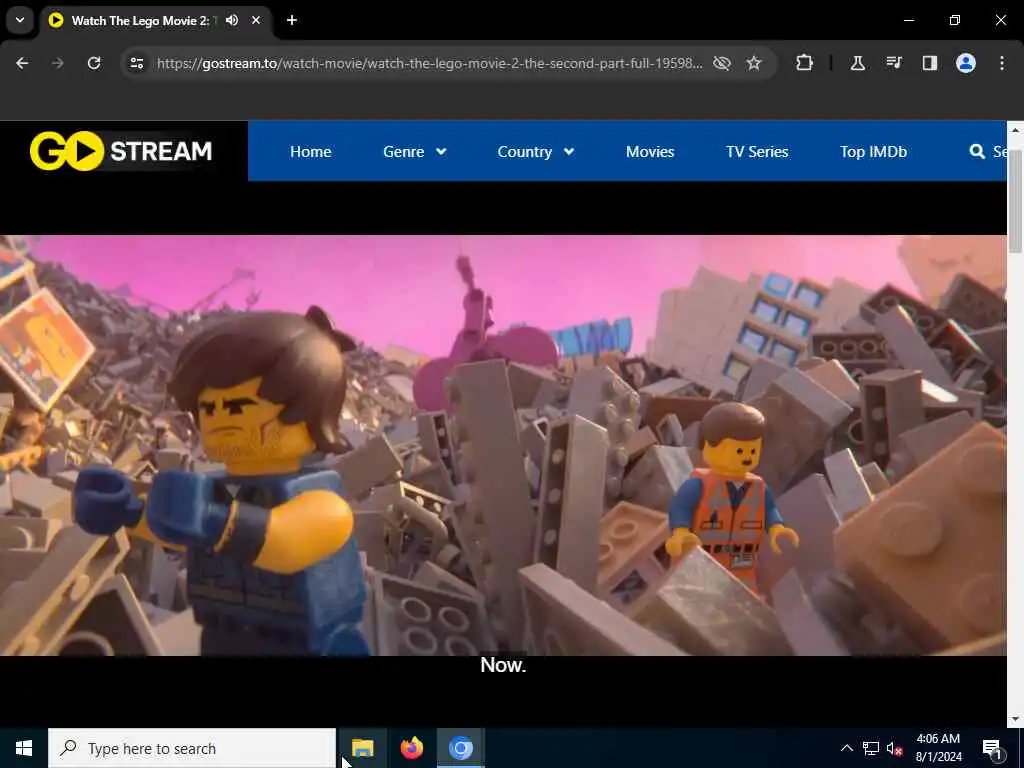Click the GoStream logo
Screen dimensions: 1024x768
(x=121, y=151)
